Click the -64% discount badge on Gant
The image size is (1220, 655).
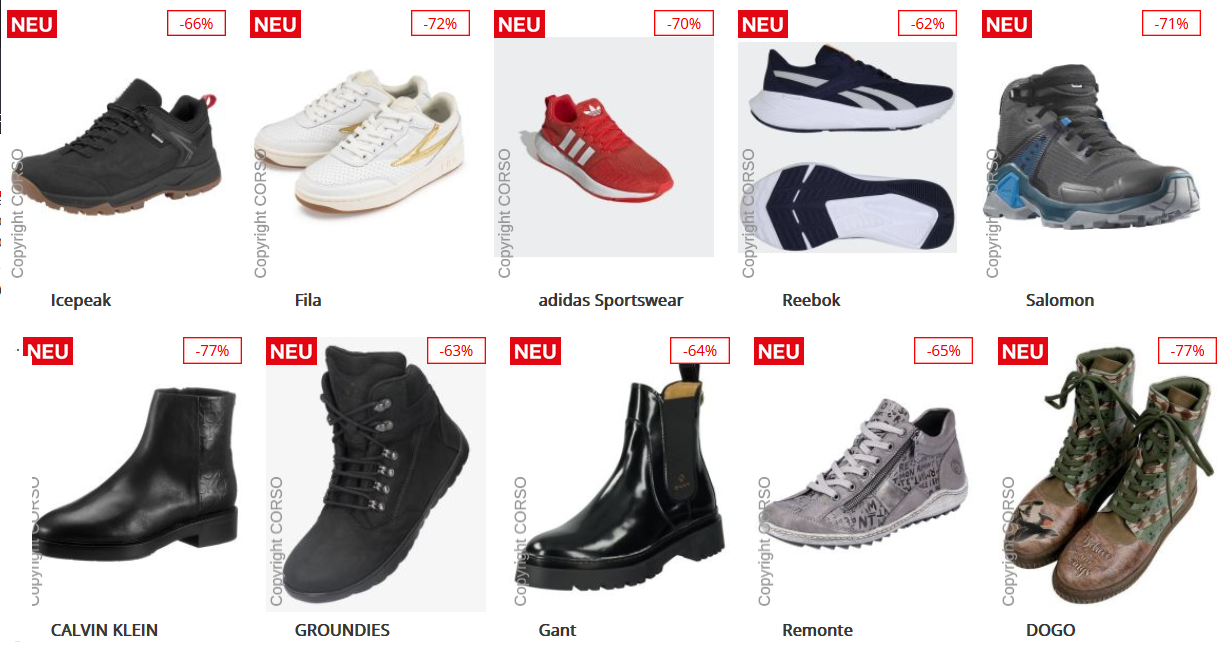point(700,350)
